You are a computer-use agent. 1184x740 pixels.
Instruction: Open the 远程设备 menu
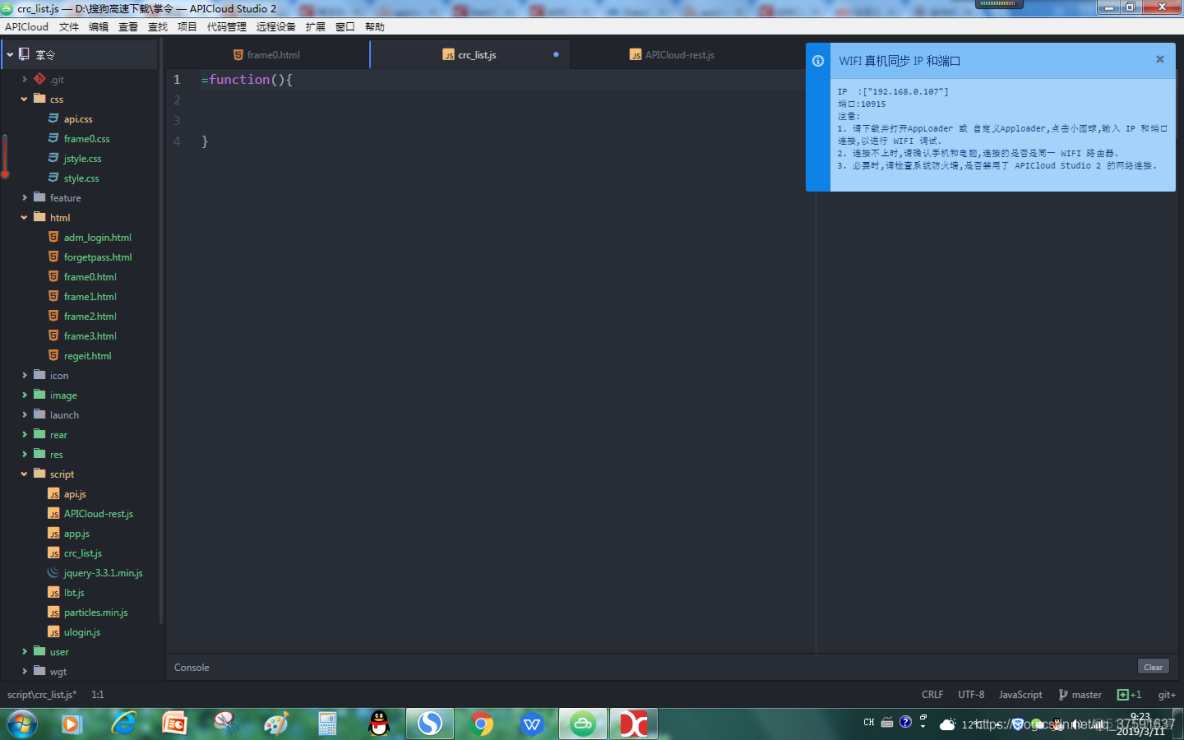(x=276, y=26)
